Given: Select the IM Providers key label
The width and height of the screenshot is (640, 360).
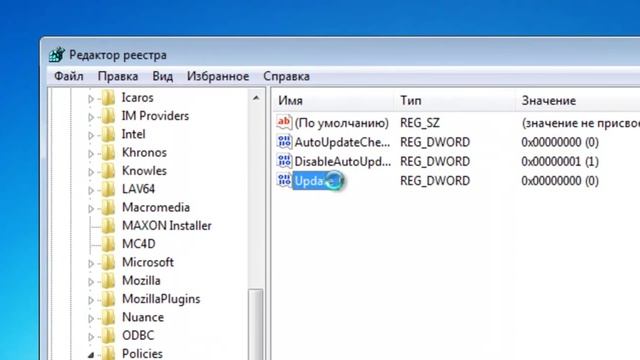Looking at the screenshot, I should 155,116.
